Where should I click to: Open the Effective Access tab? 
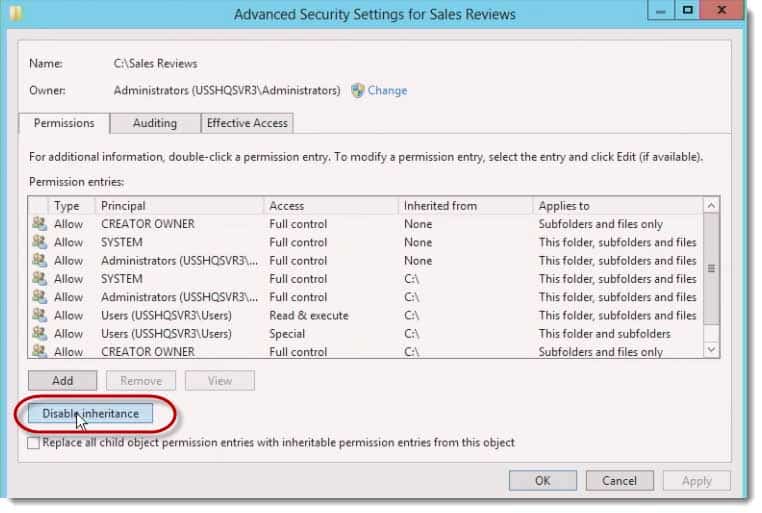tap(247, 123)
